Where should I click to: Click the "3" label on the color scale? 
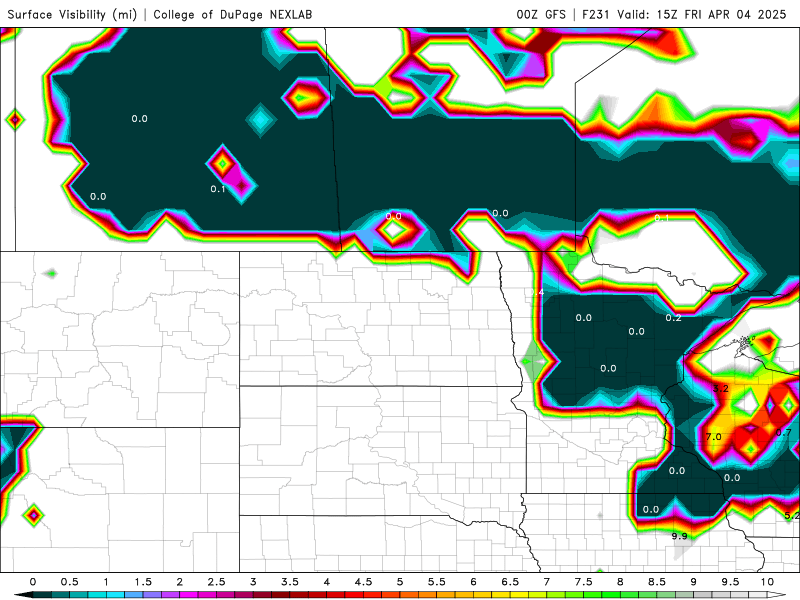253,582
